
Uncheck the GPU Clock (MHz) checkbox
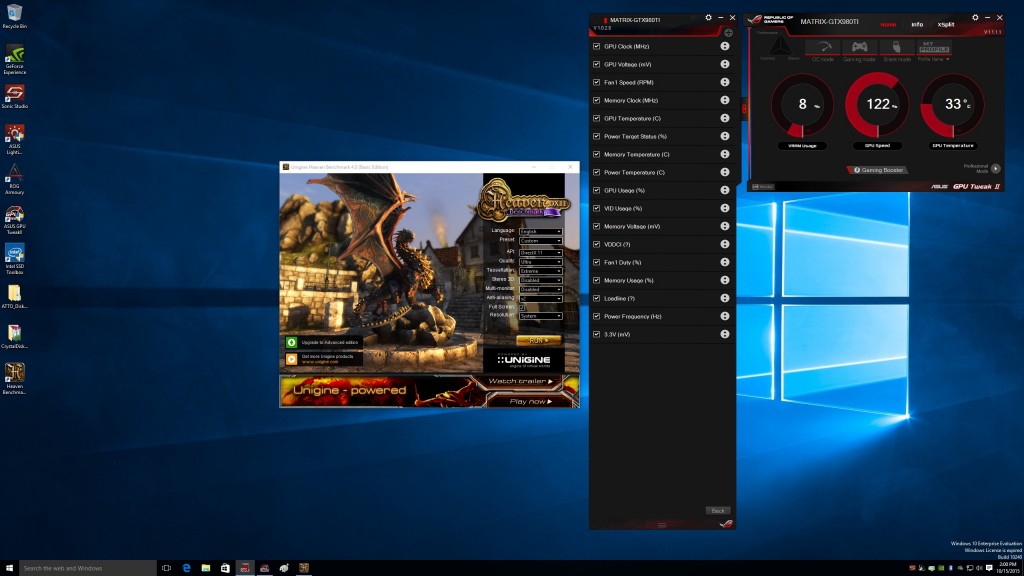point(596,46)
